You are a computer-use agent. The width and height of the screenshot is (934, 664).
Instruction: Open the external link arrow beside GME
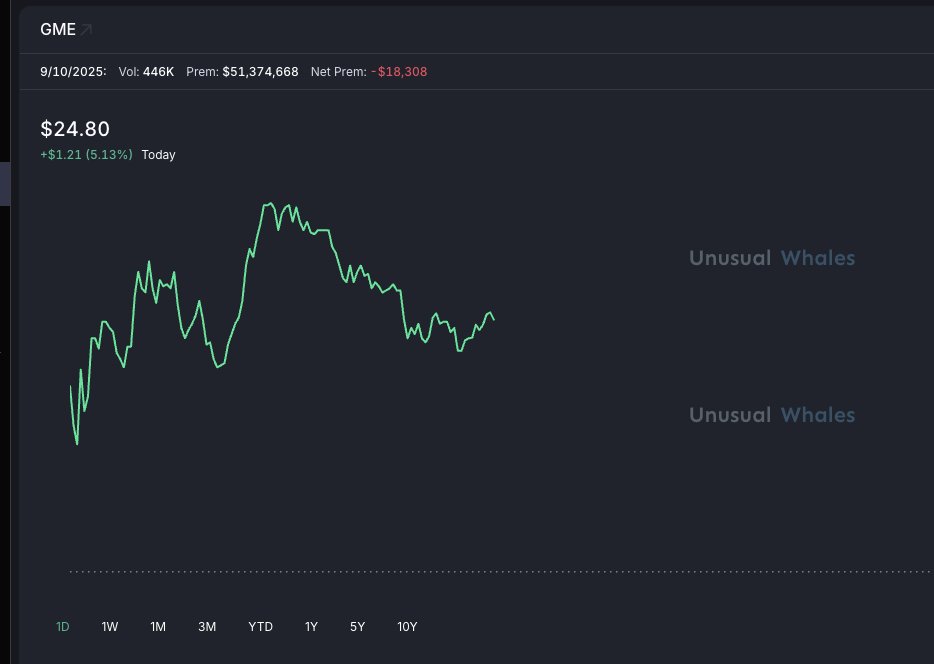(87, 30)
